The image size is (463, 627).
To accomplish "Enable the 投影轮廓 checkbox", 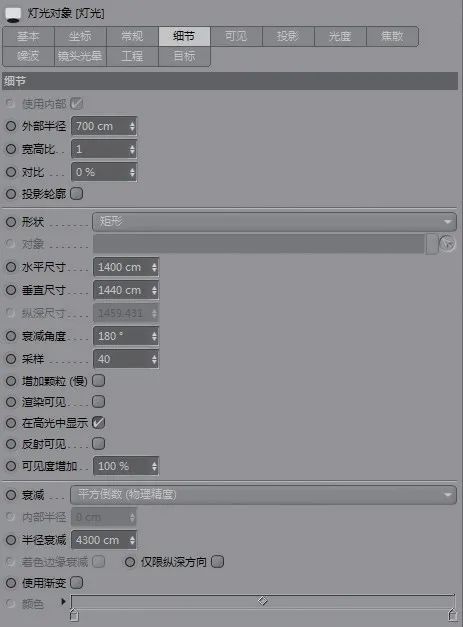I will 76,194.
